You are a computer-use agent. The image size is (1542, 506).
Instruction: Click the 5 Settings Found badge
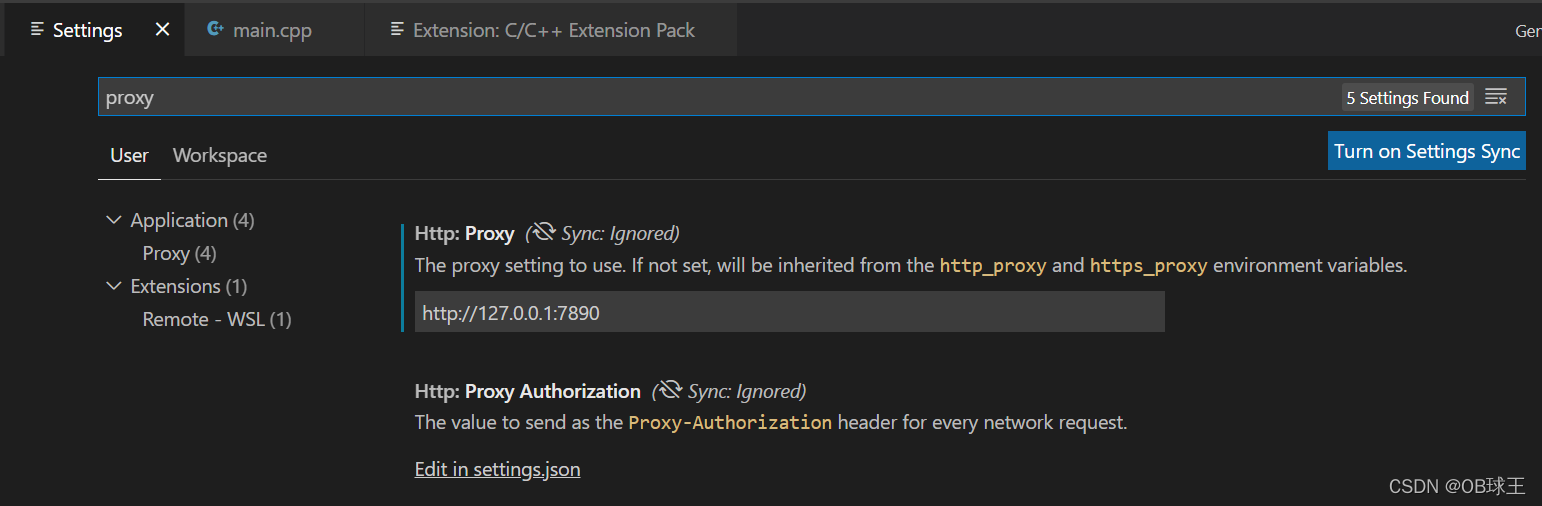coord(1407,97)
